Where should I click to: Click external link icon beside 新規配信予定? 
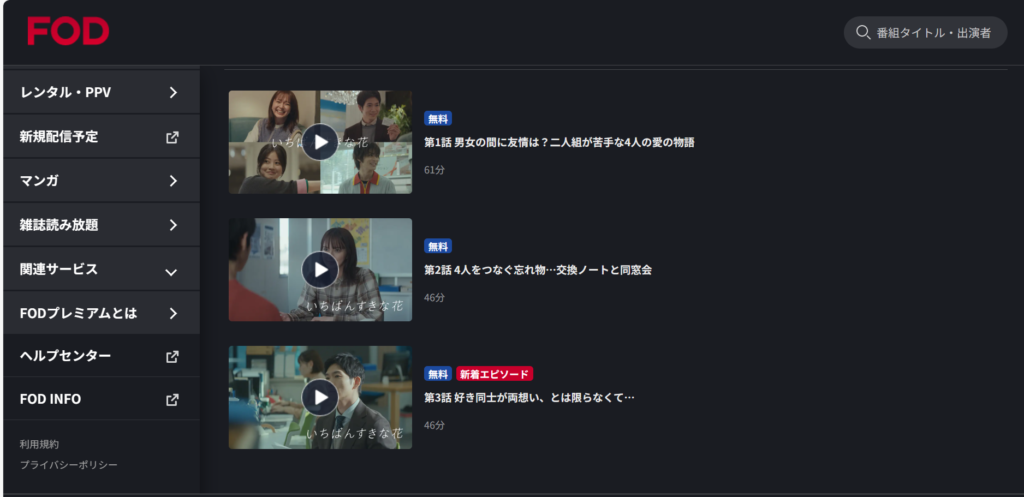[x=172, y=137]
